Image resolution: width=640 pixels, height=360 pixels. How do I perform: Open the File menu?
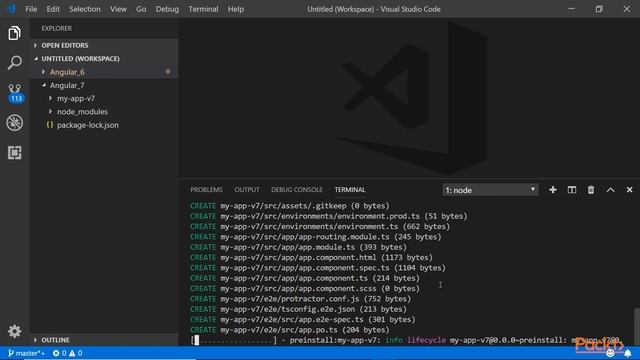[x=31, y=9]
